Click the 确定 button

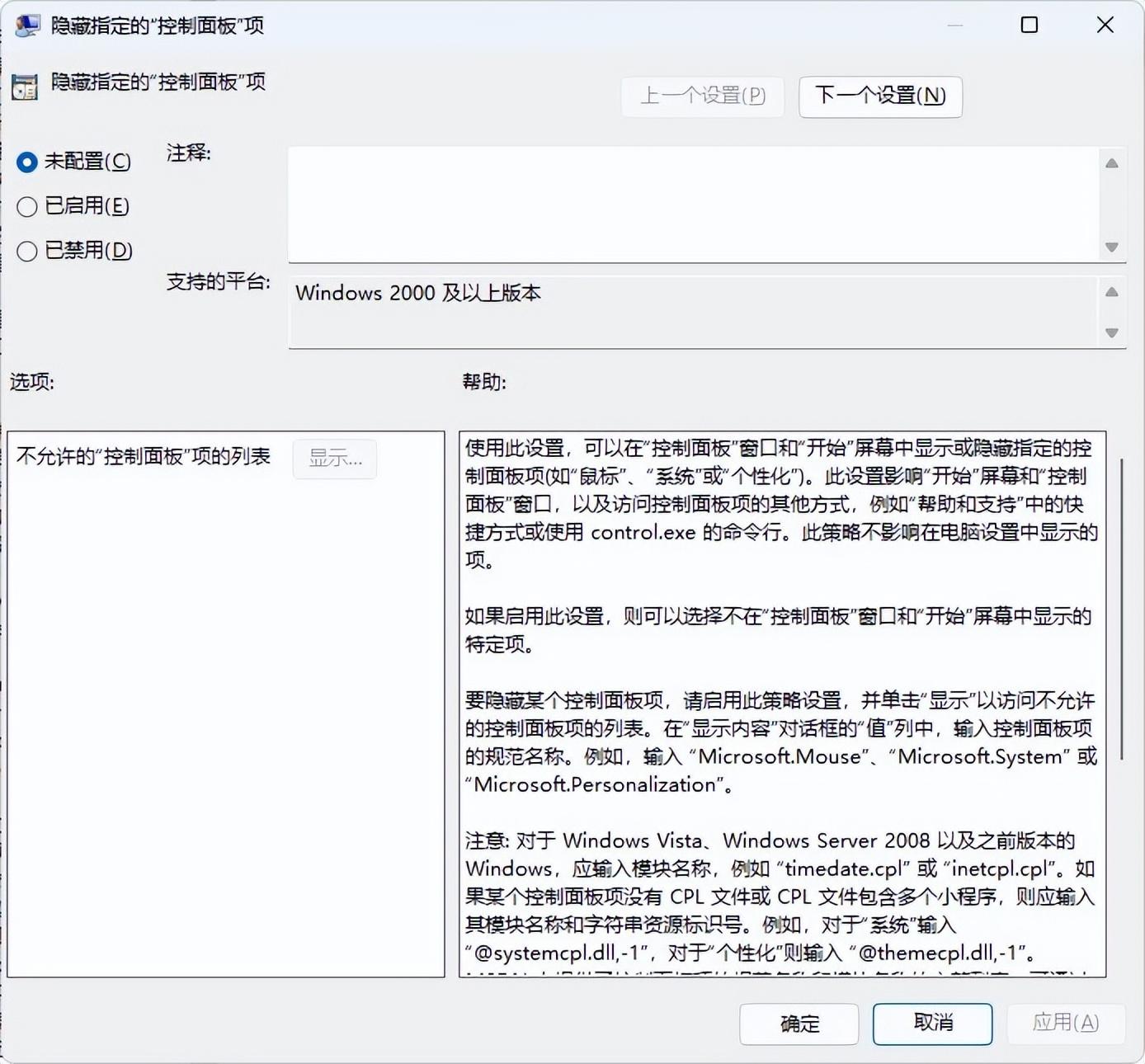click(x=799, y=1024)
